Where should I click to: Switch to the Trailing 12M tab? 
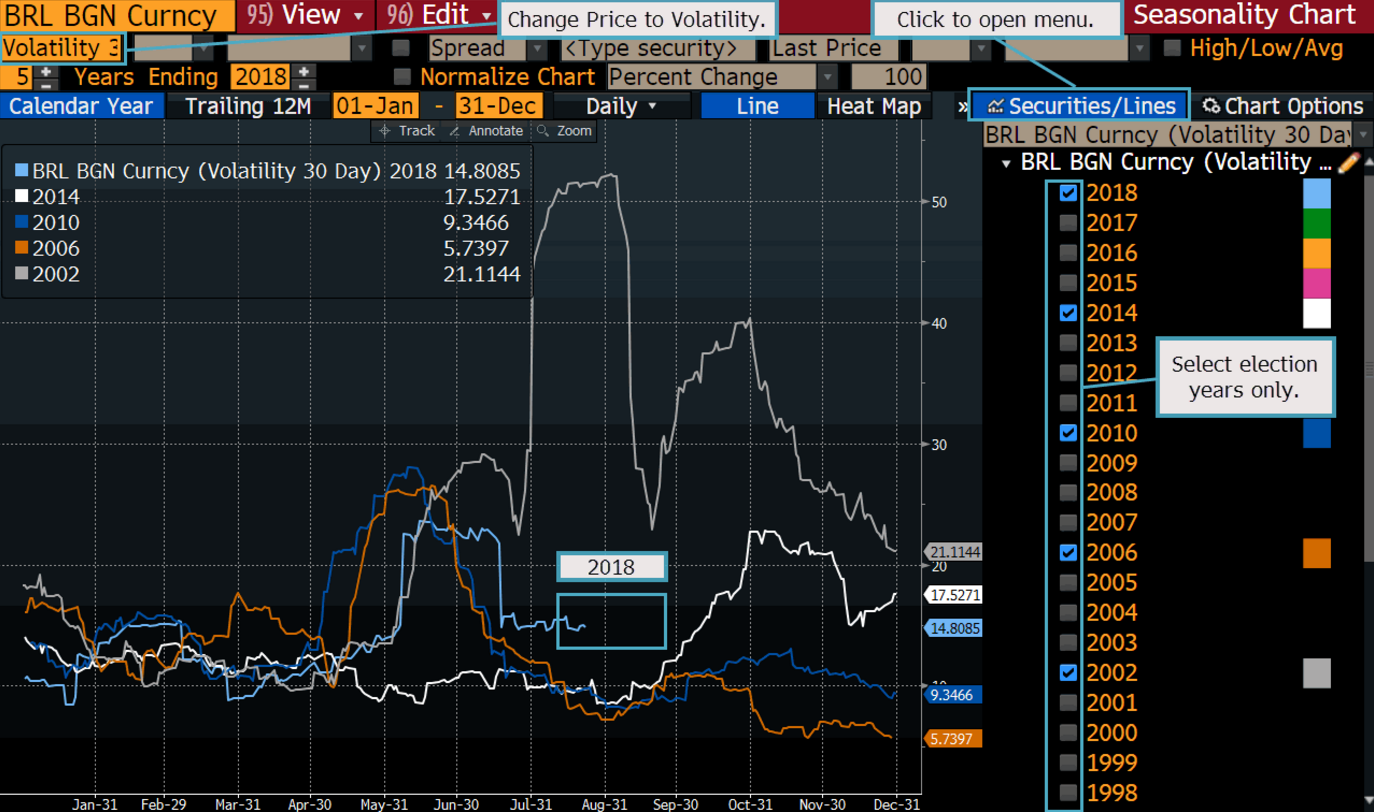click(248, 106)
